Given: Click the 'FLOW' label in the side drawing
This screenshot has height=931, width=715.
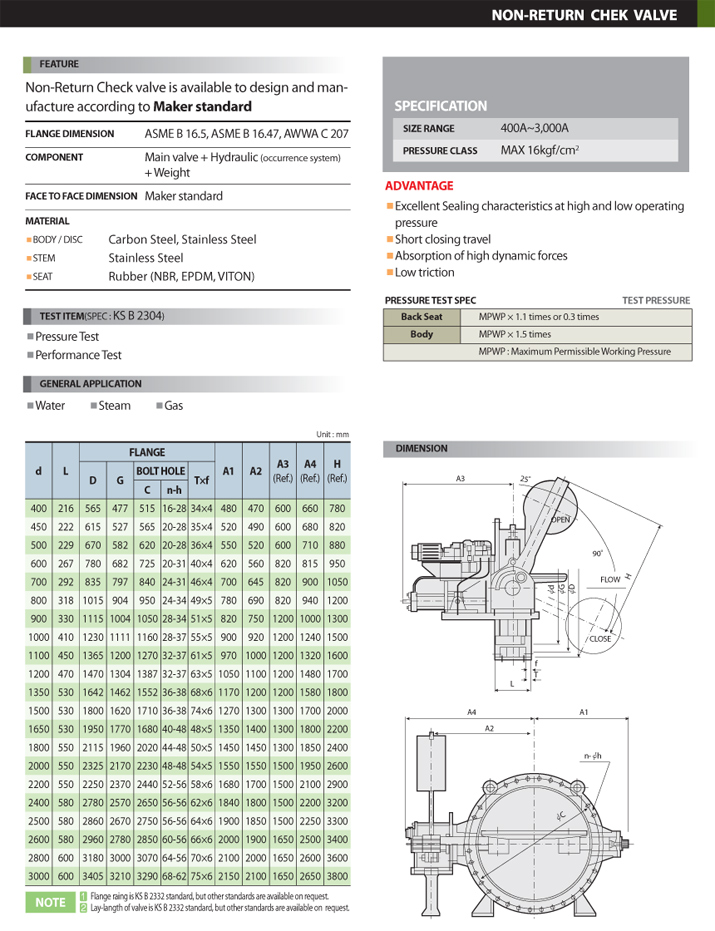Looking at the screenshot, I should (610, 580).
